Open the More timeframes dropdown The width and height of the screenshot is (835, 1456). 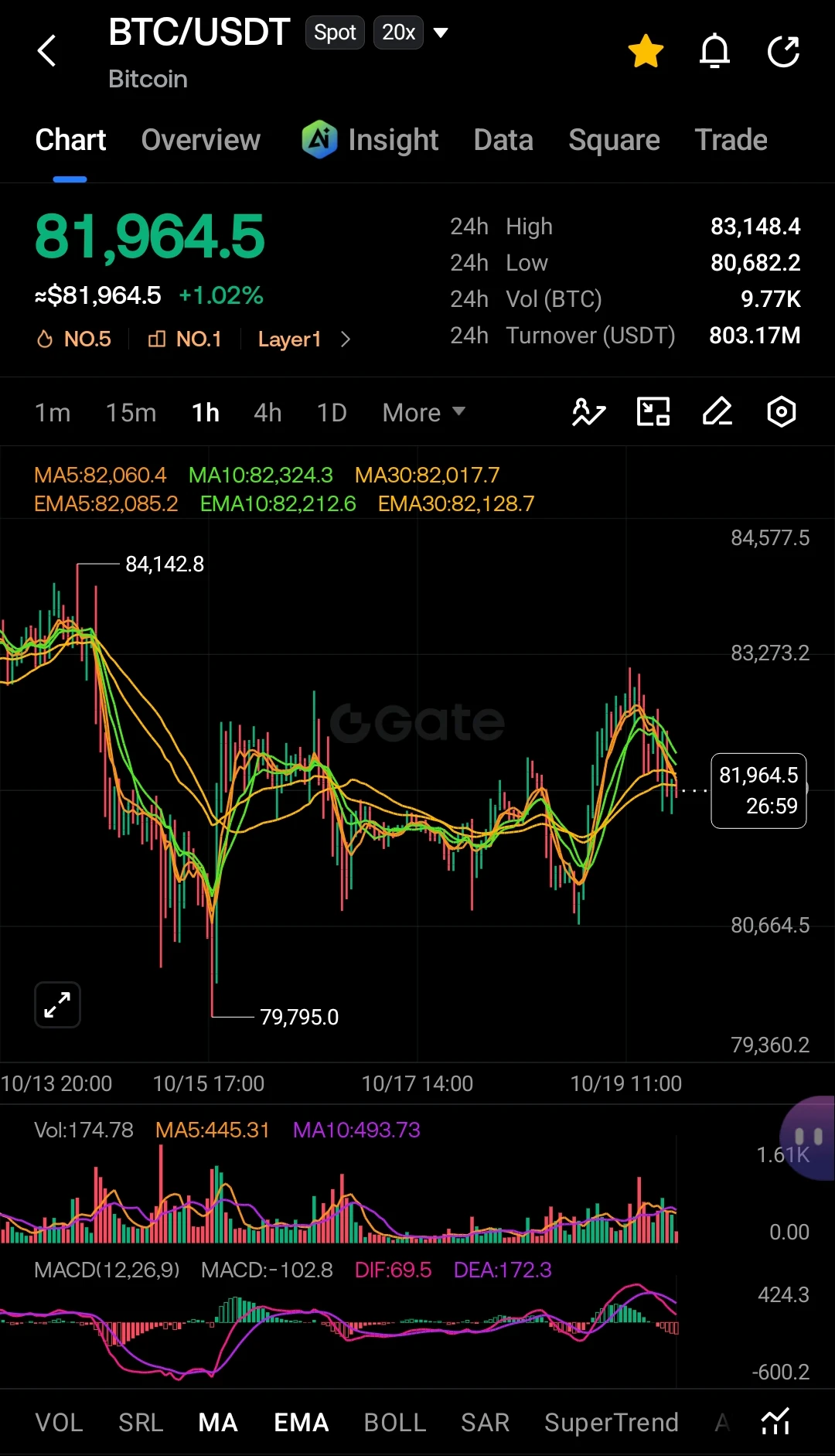coord(424,413)
